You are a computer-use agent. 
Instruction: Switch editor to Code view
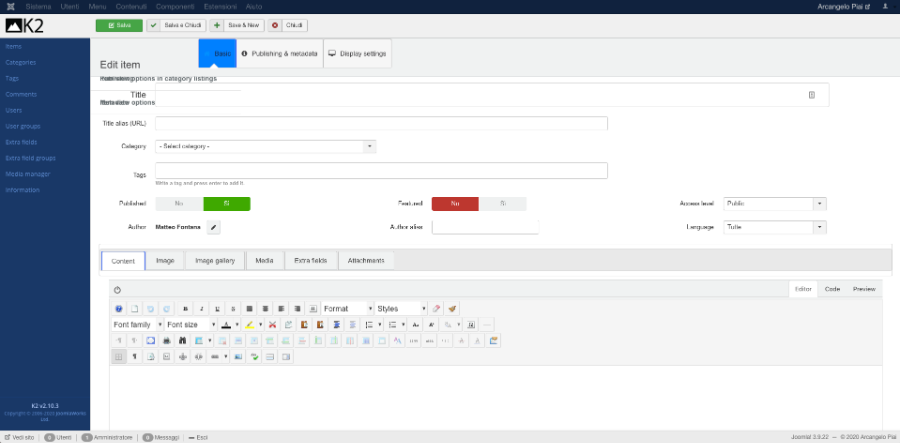(832, 289)
